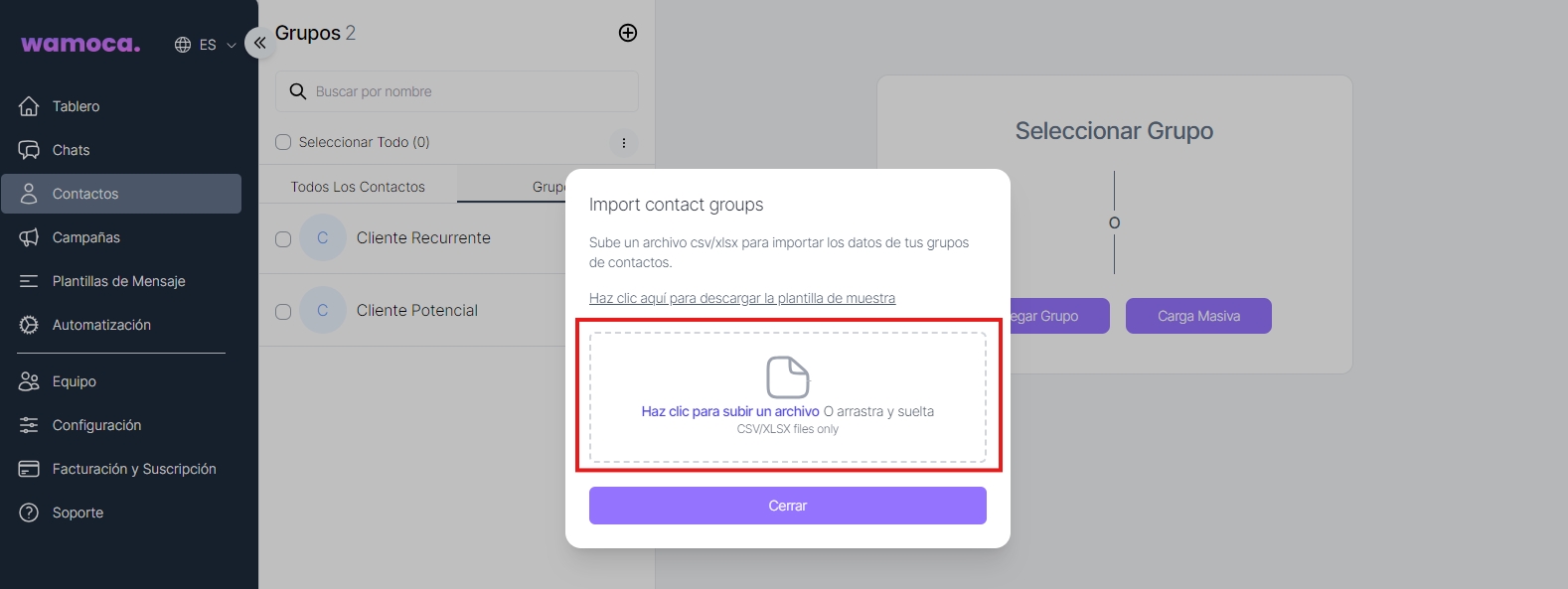Click the Facturación card icon
The height and width of the screenshot is (589, 1568).
coord(29,469)
